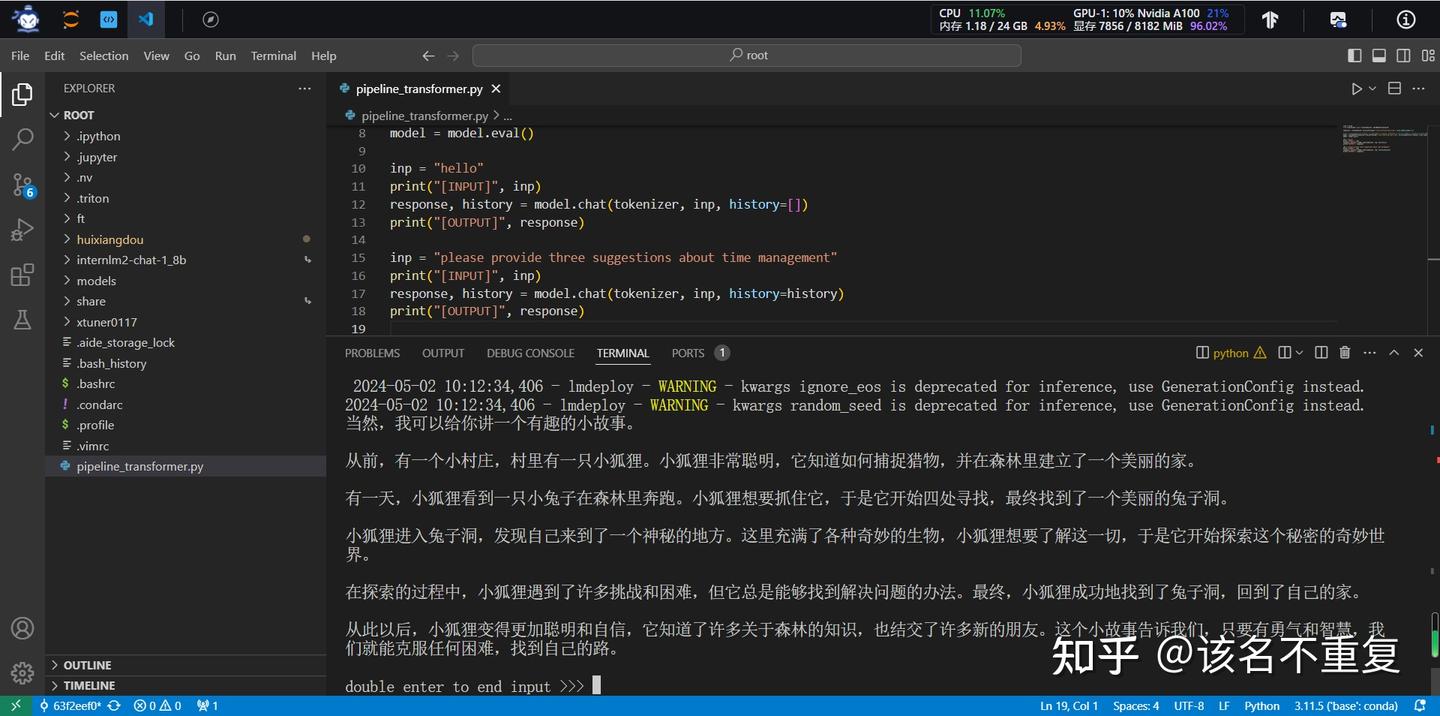Open the terminal launch profile dropdown
This screenshot has height=716, width=1440.
(x=1299, y=352)
